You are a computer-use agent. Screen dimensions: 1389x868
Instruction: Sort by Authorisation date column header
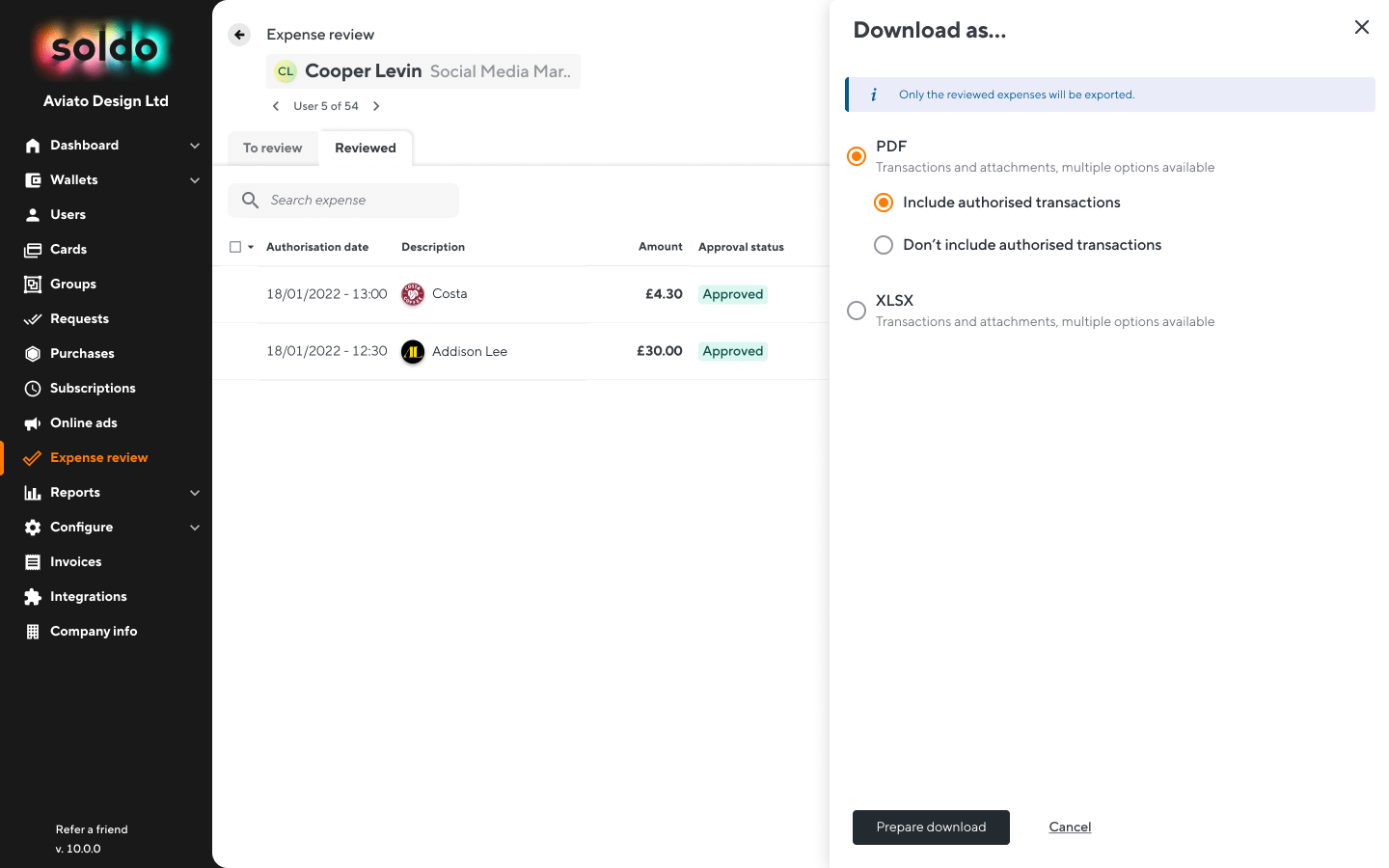click(317, 247)
